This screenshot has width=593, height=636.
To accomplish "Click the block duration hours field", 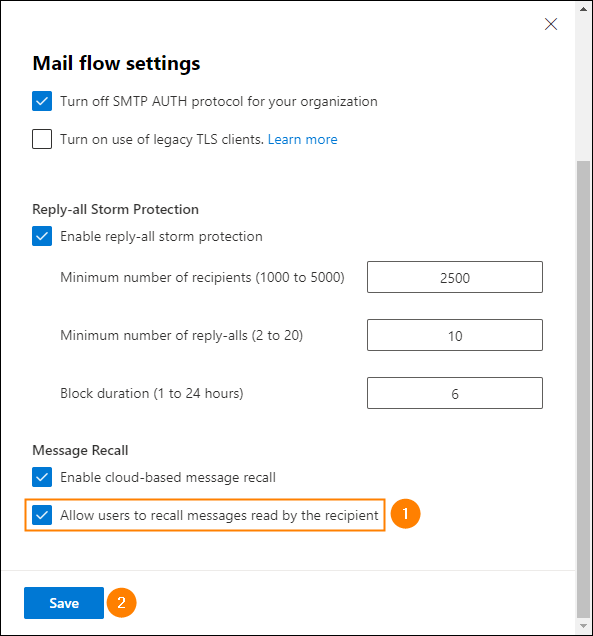I will tap(455, 393).
